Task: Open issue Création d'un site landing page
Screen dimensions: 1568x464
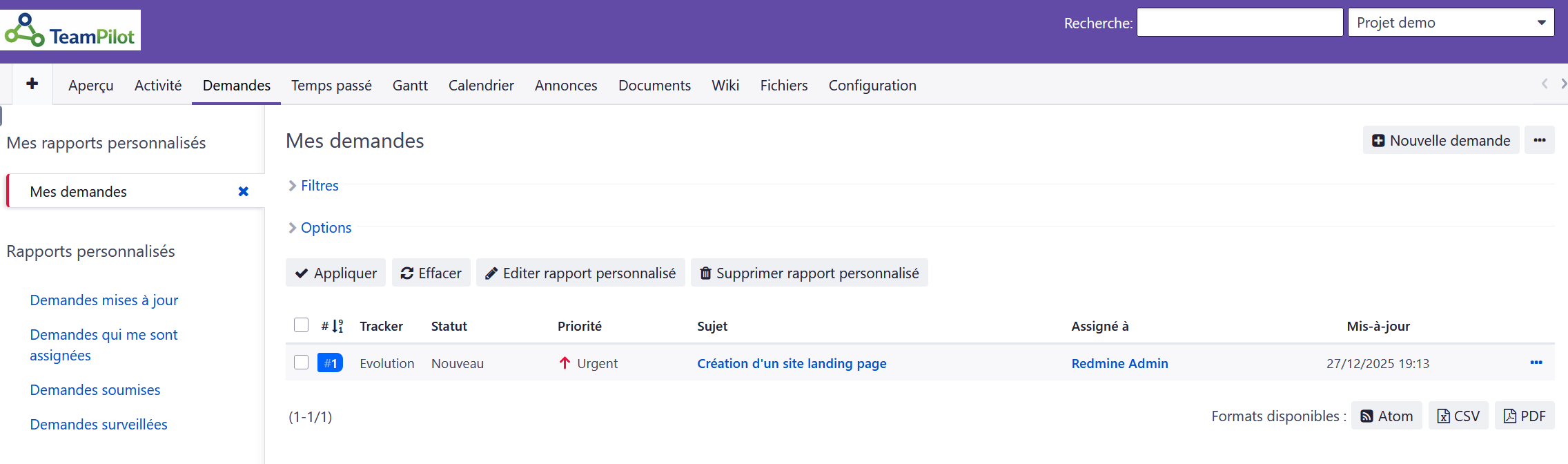Action: 791,363
